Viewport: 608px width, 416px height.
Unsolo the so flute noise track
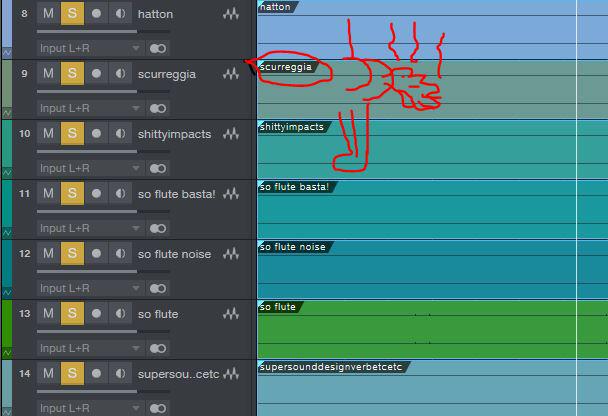point(72,254)
